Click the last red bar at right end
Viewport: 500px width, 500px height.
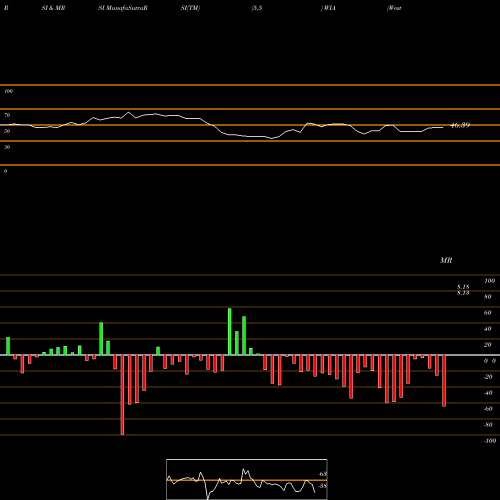[444, 381]
